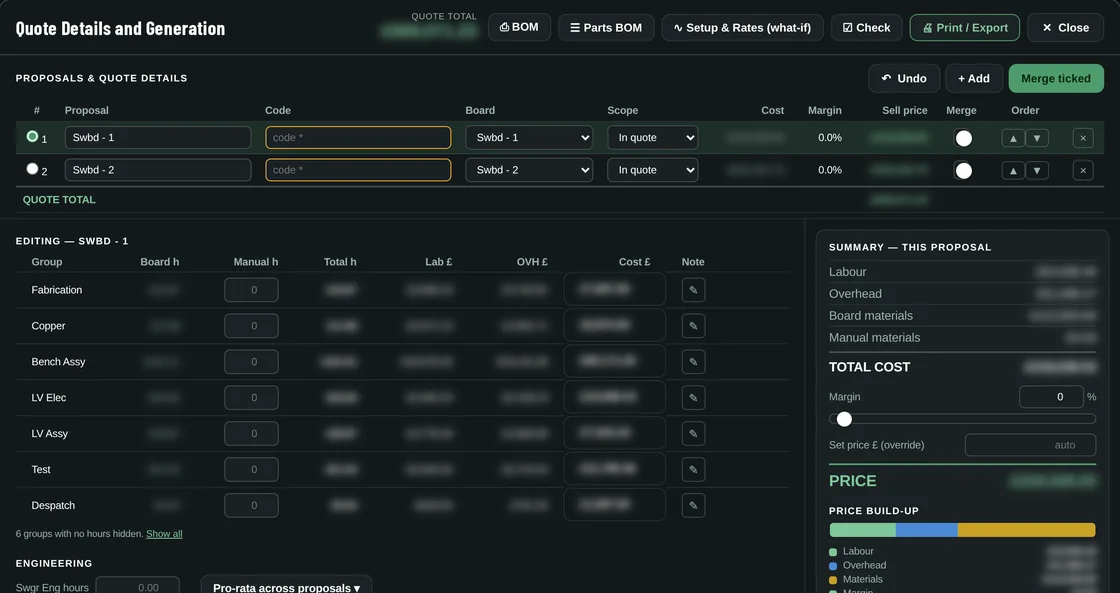Screen dimensions: 1120x593
Task: Click the QUOTE TOTAL row label
Action: (x=59, y=199)
